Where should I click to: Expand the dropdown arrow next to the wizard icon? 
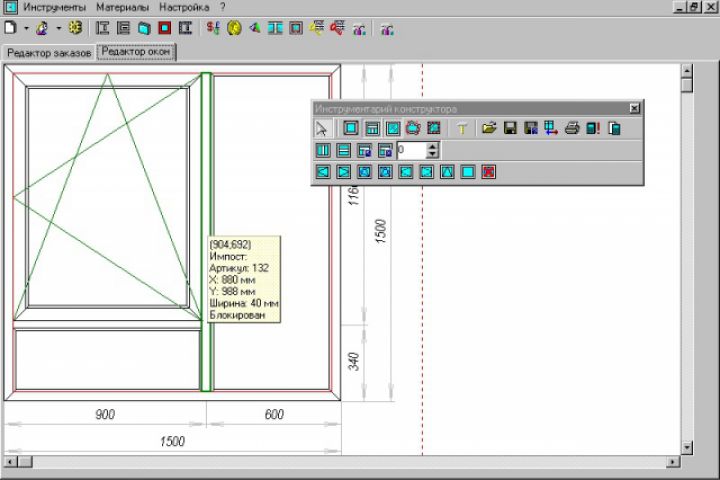tap(58, 28)
